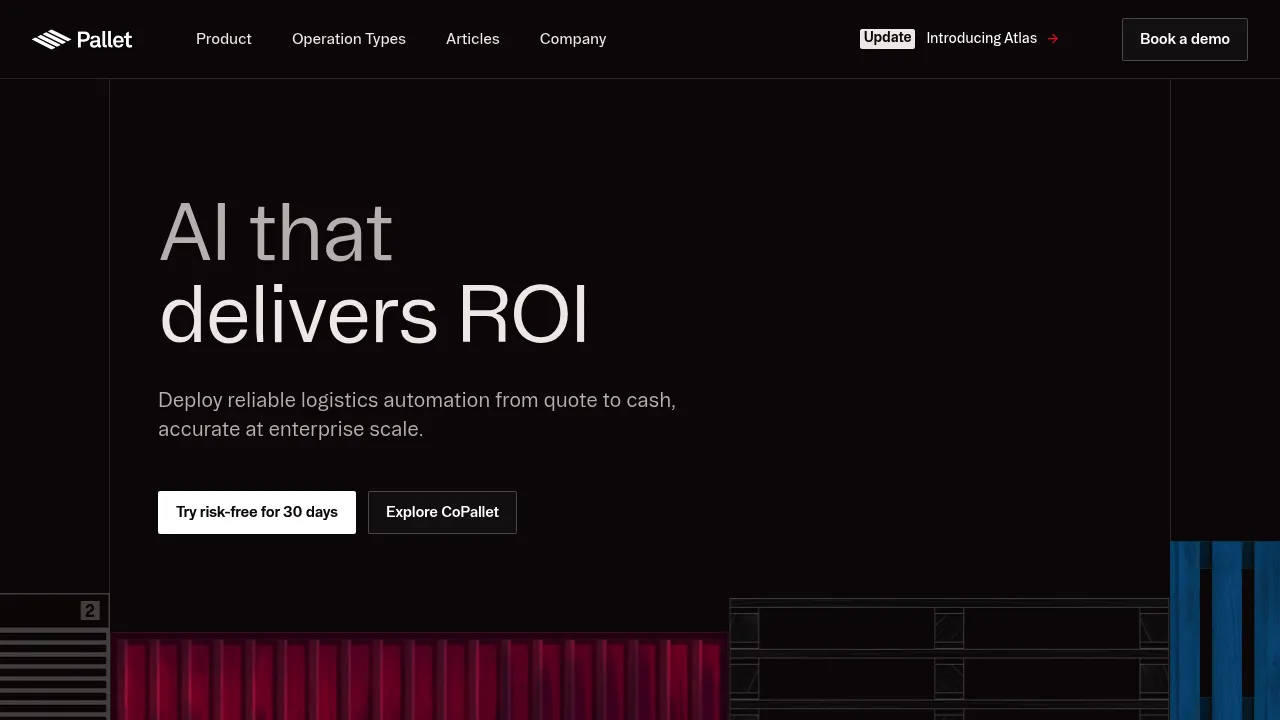Click the blue pallet image
Screen dimensions: 1280x720
click(1225, 631)
